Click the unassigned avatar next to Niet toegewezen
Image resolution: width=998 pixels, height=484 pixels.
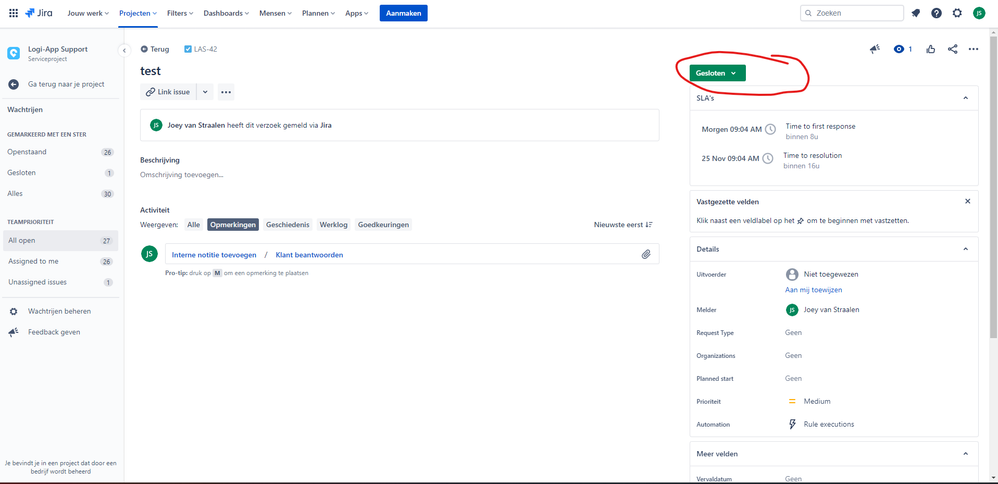[x=792, y=274]
